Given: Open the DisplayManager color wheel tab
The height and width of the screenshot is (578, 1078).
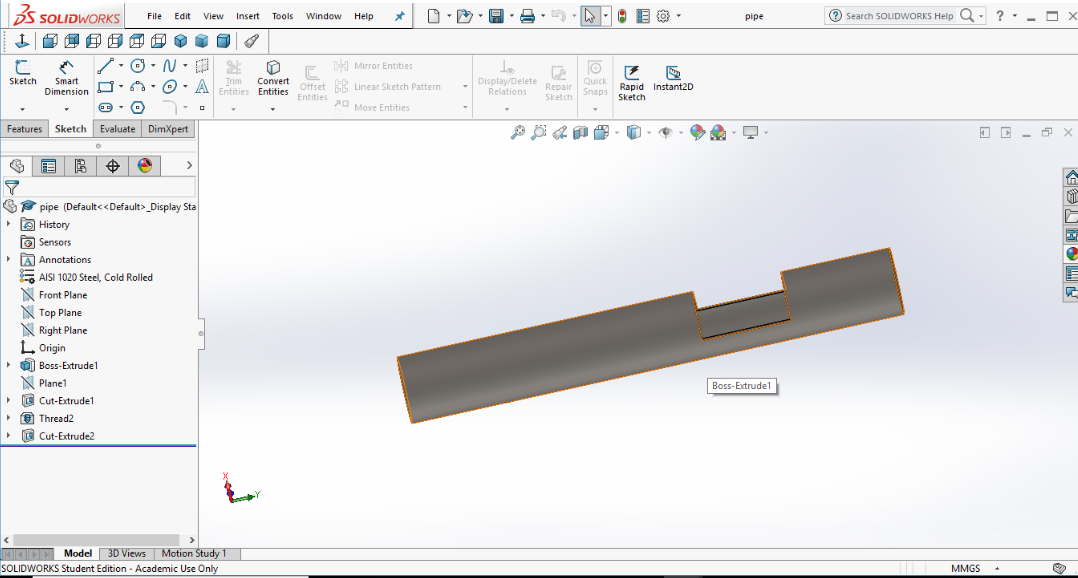Looking at the screenshot, I should point(144,166).
